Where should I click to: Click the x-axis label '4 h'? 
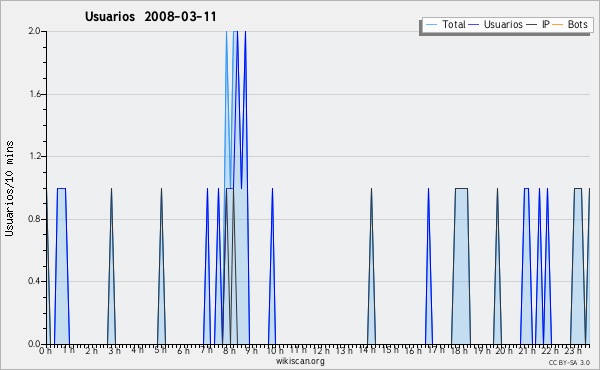(x=137, y=350)
